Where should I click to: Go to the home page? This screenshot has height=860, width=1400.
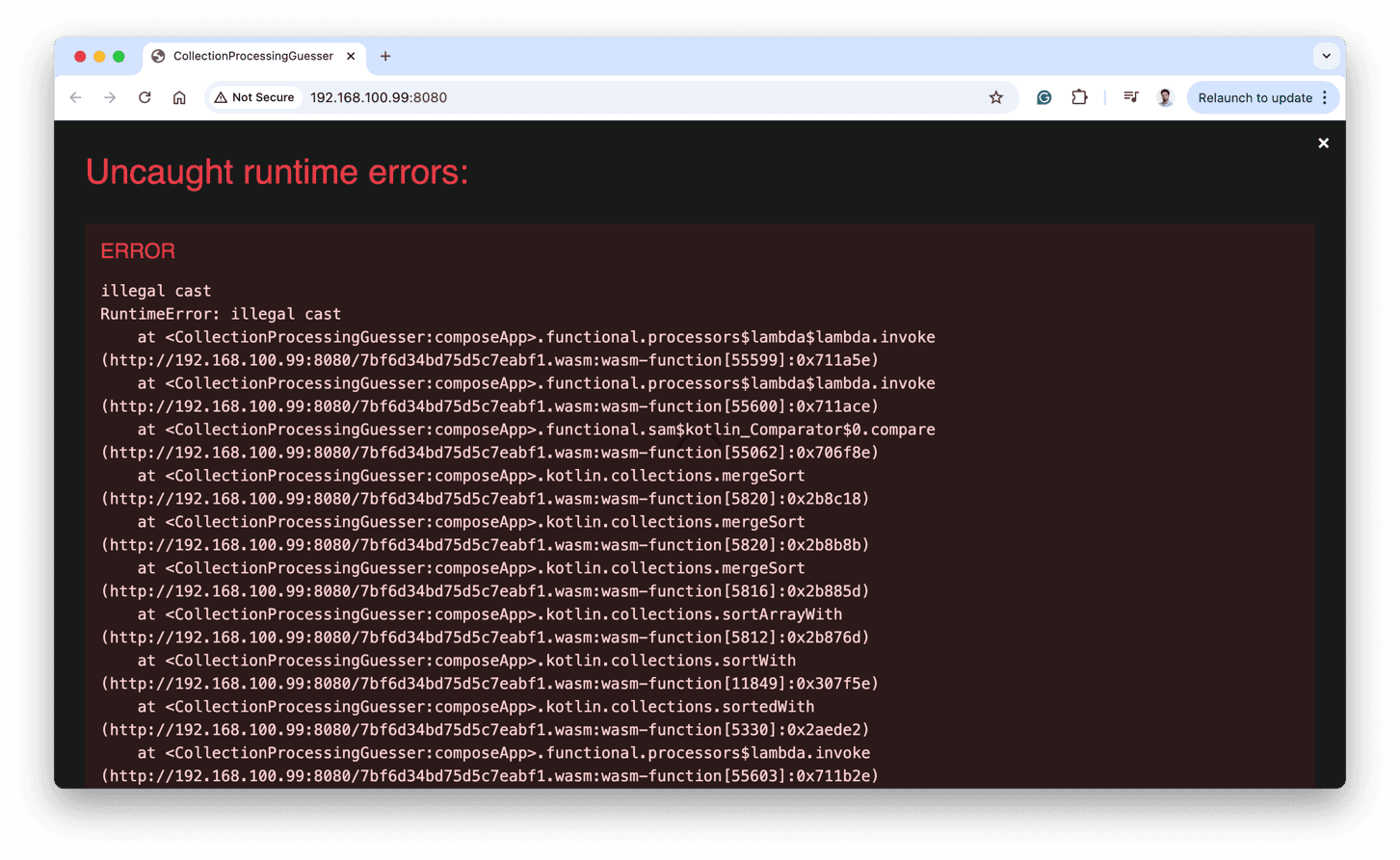(x=179, y=97)
